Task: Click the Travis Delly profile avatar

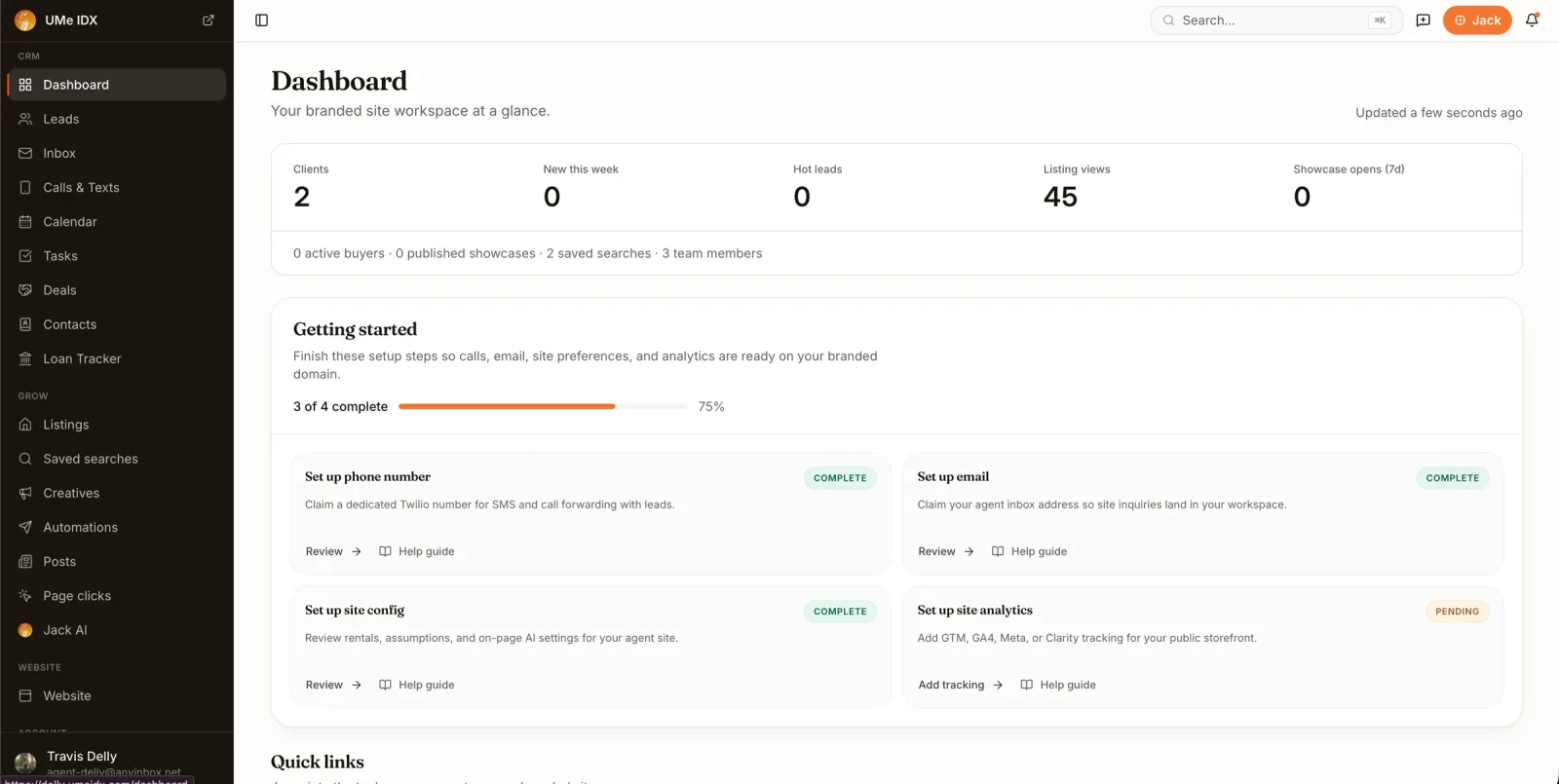Action: [x=25, y=763]
